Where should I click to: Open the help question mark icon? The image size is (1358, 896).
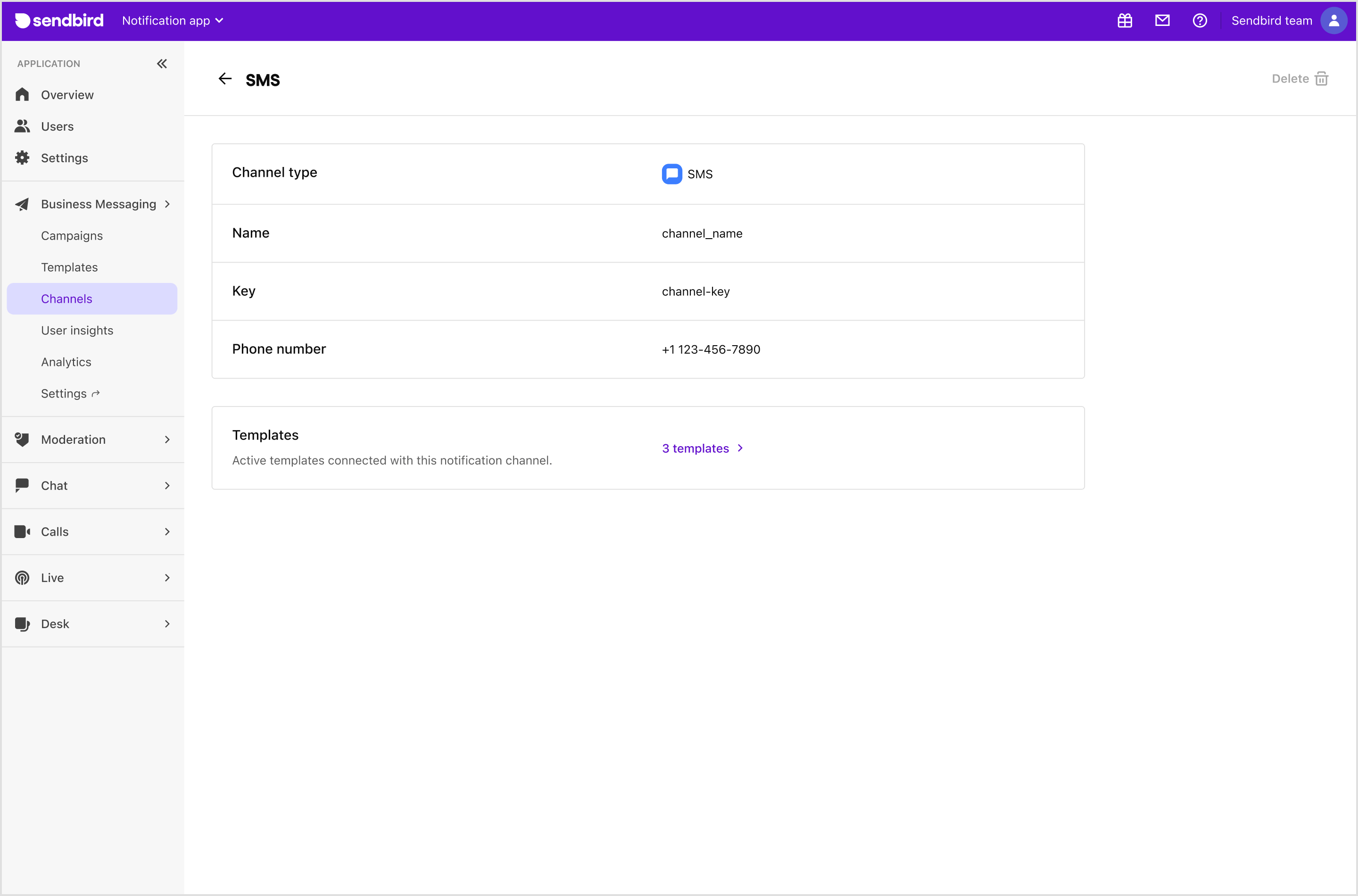tap(1200, 21)
